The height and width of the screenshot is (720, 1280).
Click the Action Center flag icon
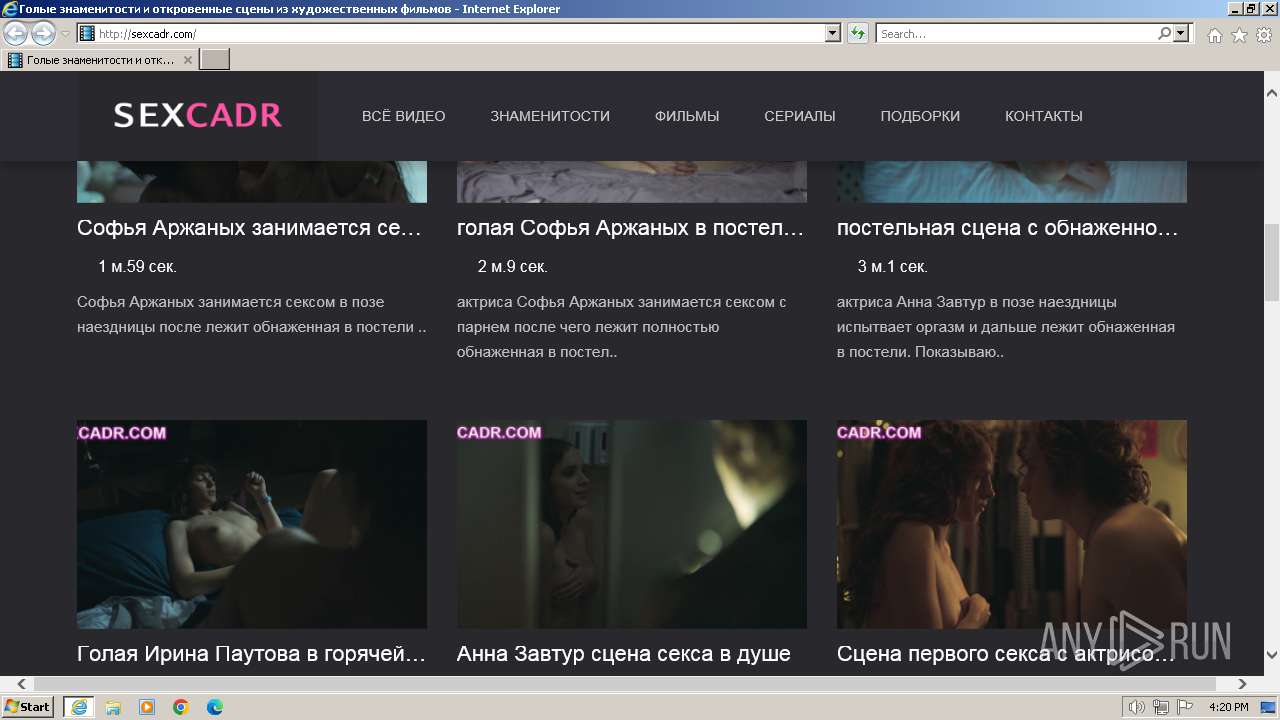click(1185, 707)
